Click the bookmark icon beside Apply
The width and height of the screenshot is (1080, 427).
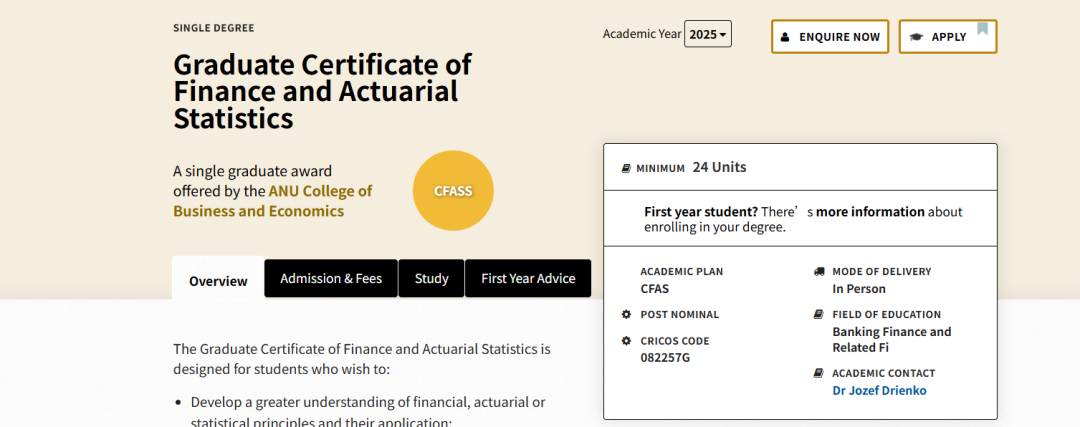(982, 28)
